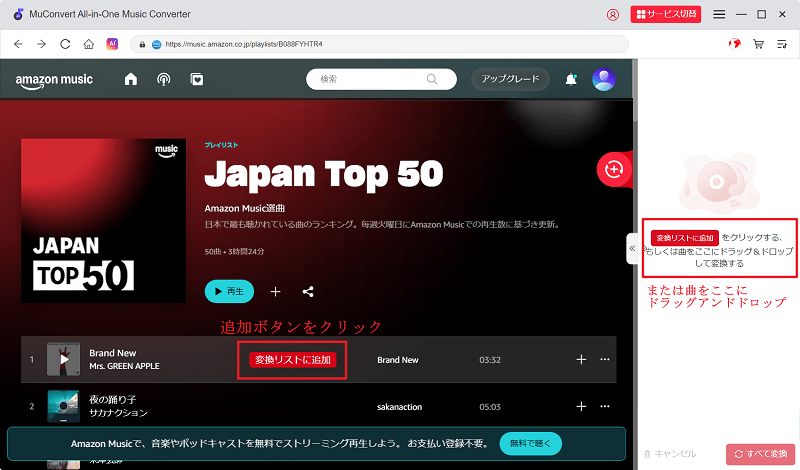
Task: Open the account profile icon in title bar
Action: 613,14
